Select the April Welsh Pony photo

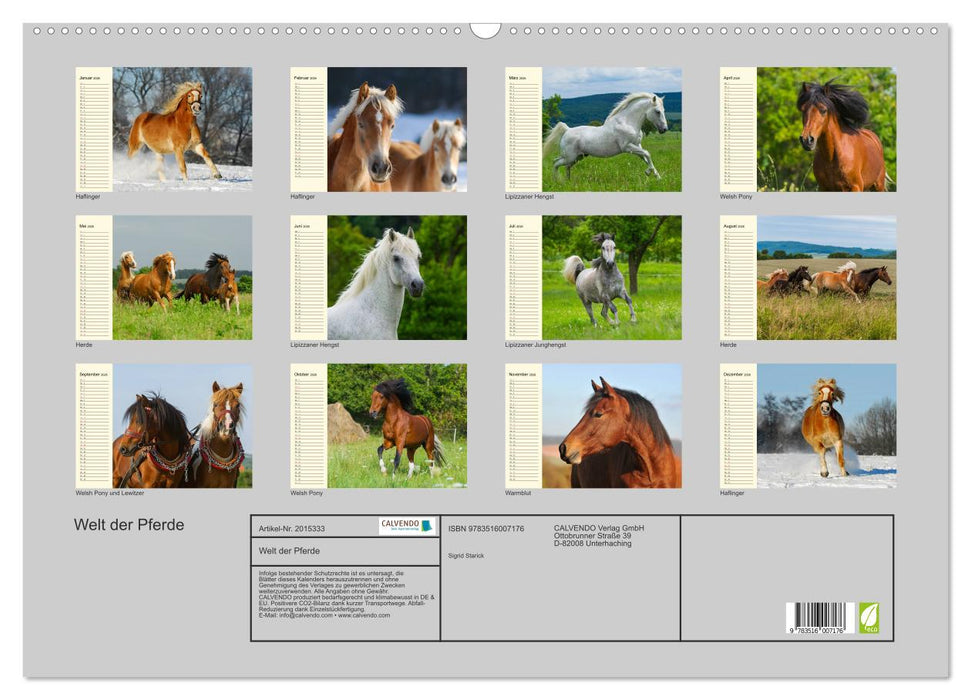(826, 129)
